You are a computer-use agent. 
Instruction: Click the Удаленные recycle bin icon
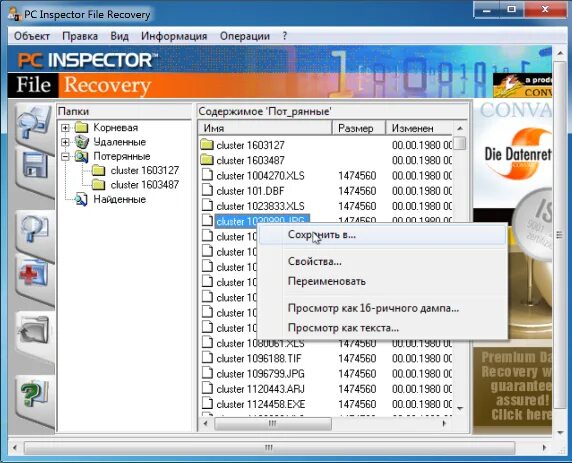coord(81,142)
